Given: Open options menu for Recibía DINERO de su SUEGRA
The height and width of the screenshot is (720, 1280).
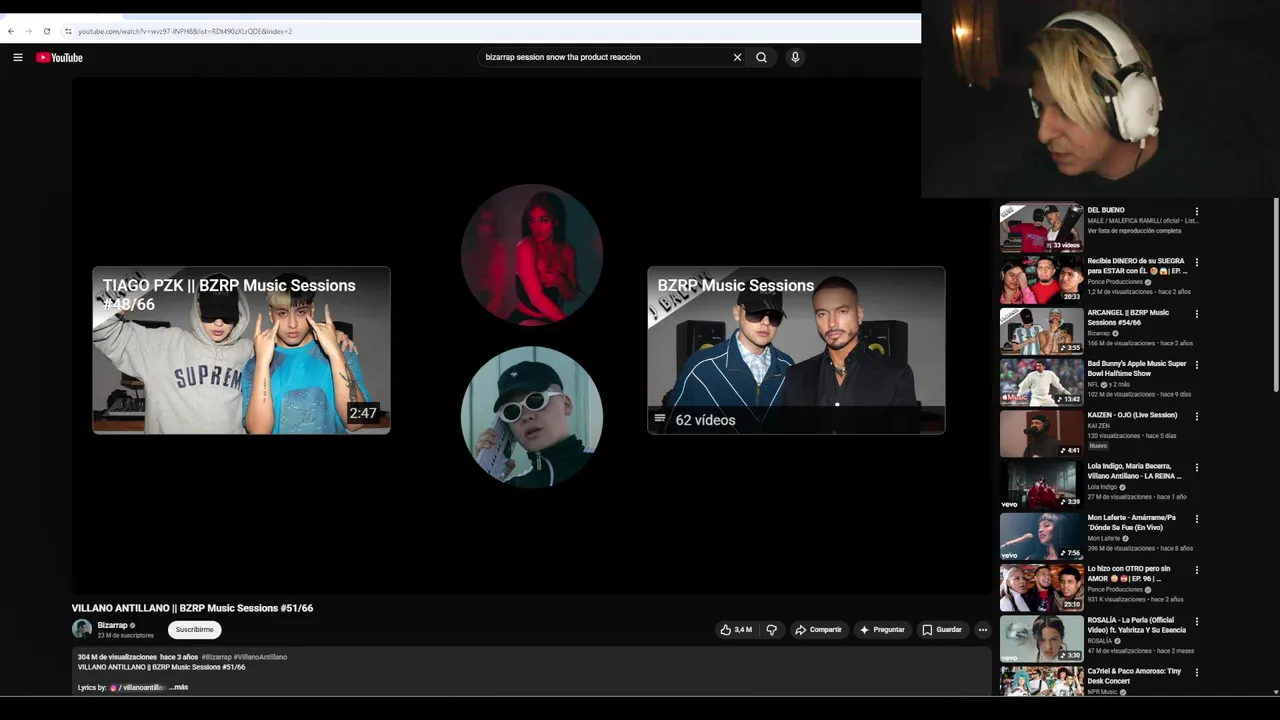Looking at the screenshot, I should [x=1196, y=263].
